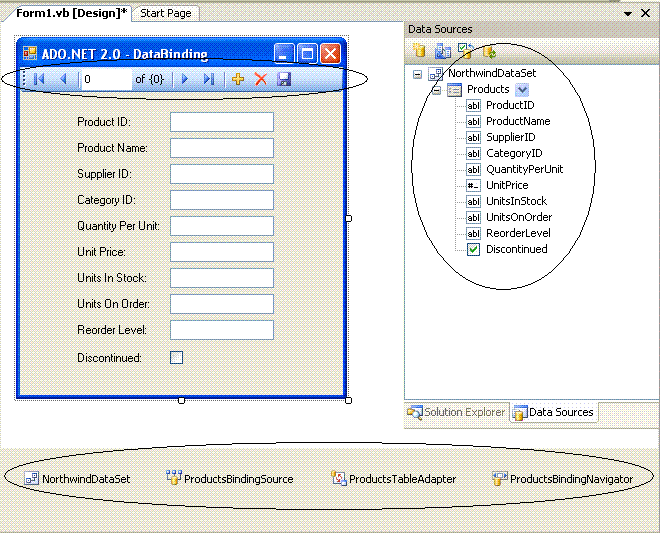Click Move Next navigator arrow

(184, 79)
